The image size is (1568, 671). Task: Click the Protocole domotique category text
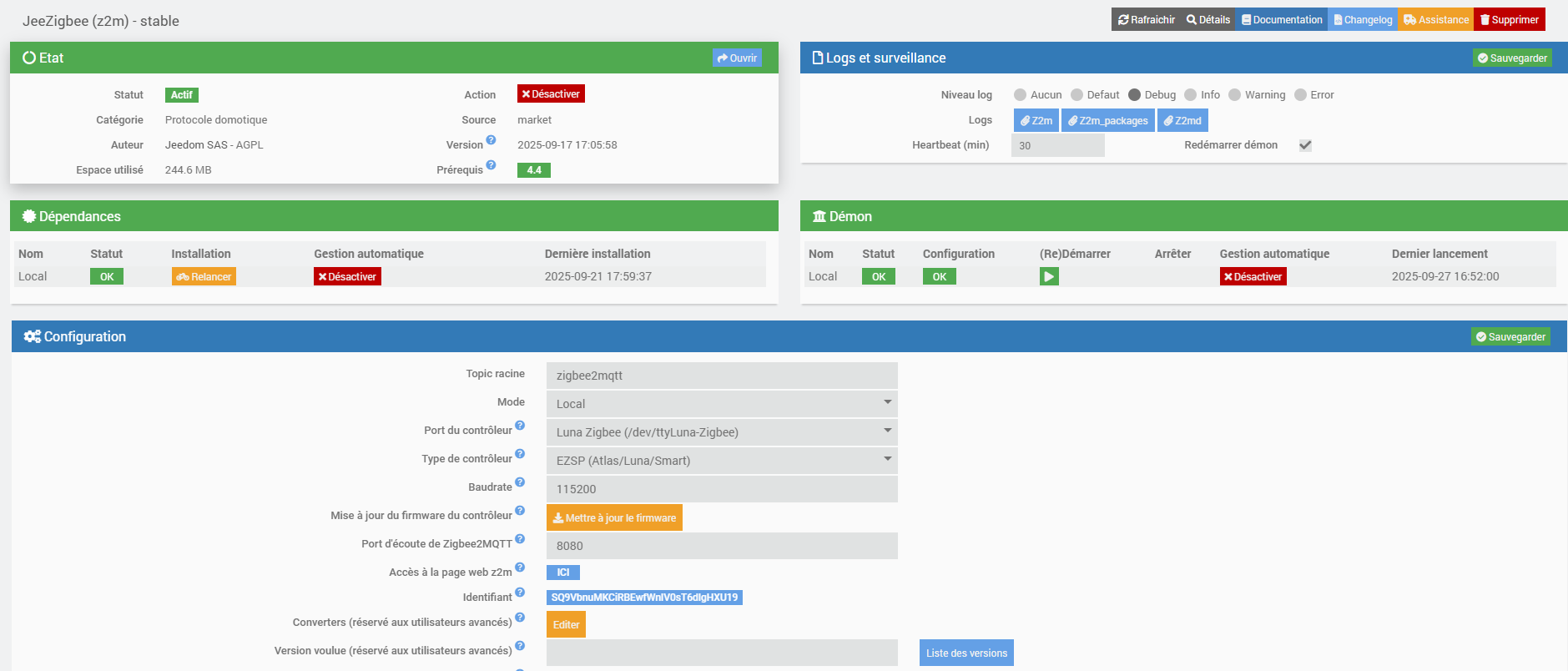[x=216, y=120]
